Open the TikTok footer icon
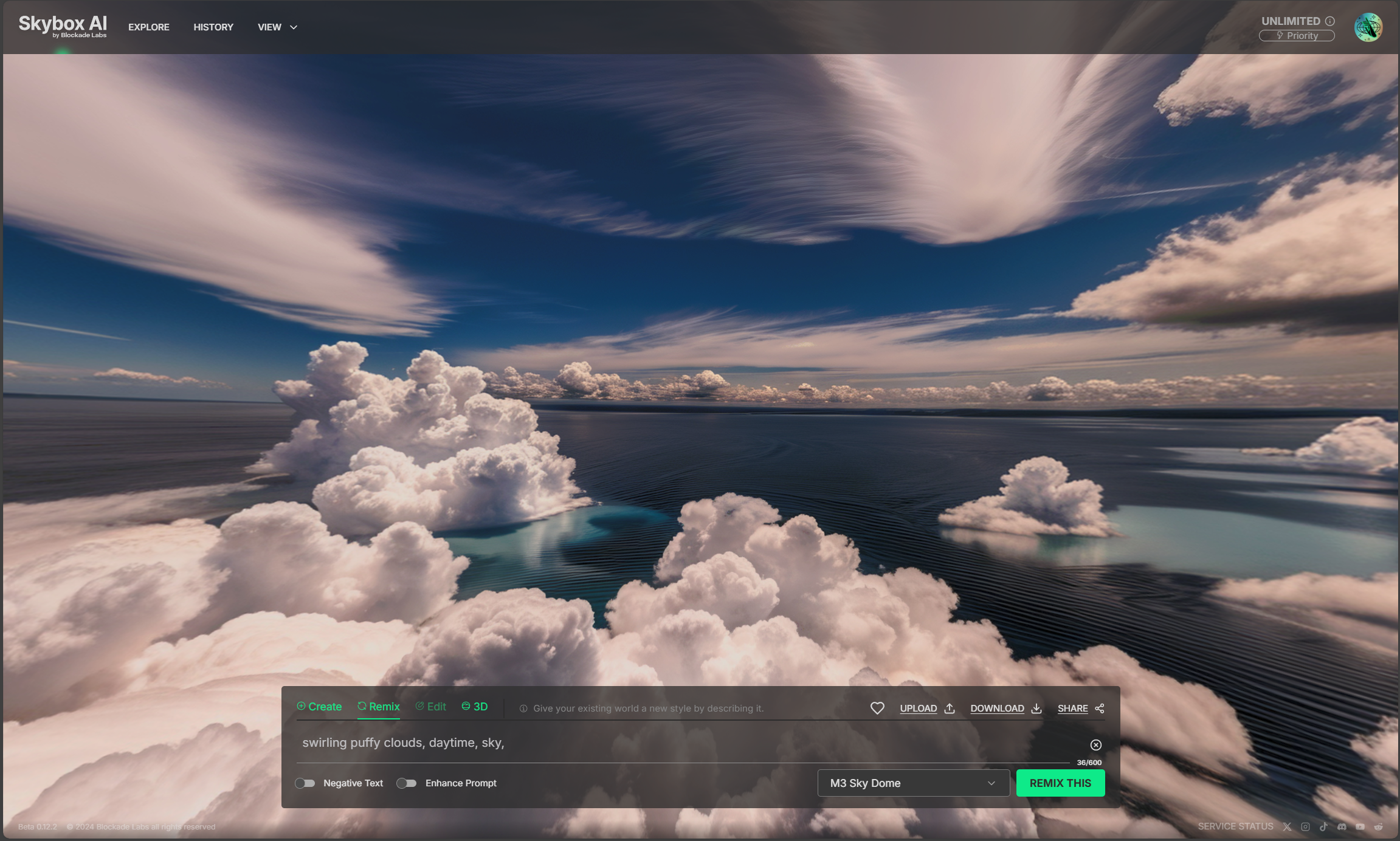The width and height of the screenshot is (1400, 841). [x=1323, y=826]
